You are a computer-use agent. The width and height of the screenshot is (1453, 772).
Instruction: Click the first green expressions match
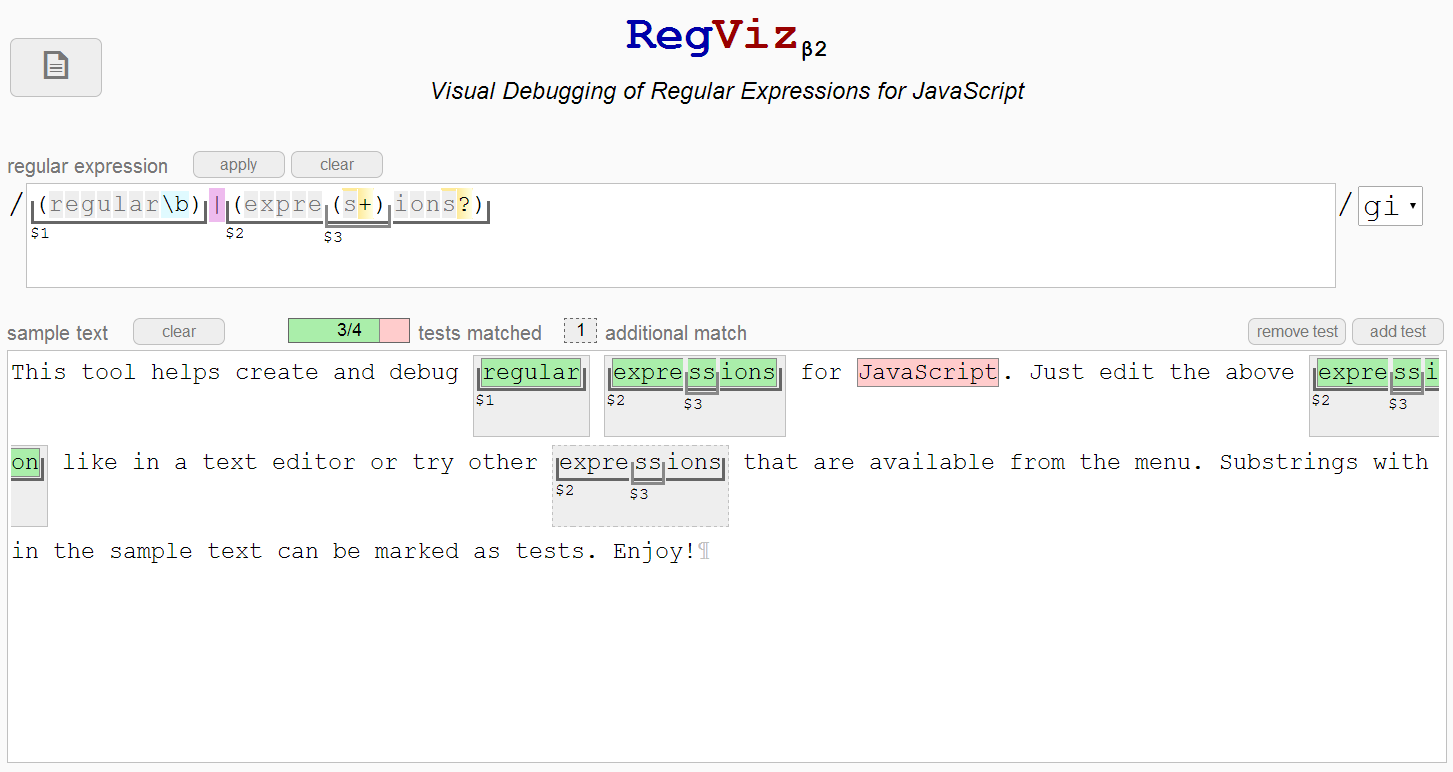[x=694, y=373]
